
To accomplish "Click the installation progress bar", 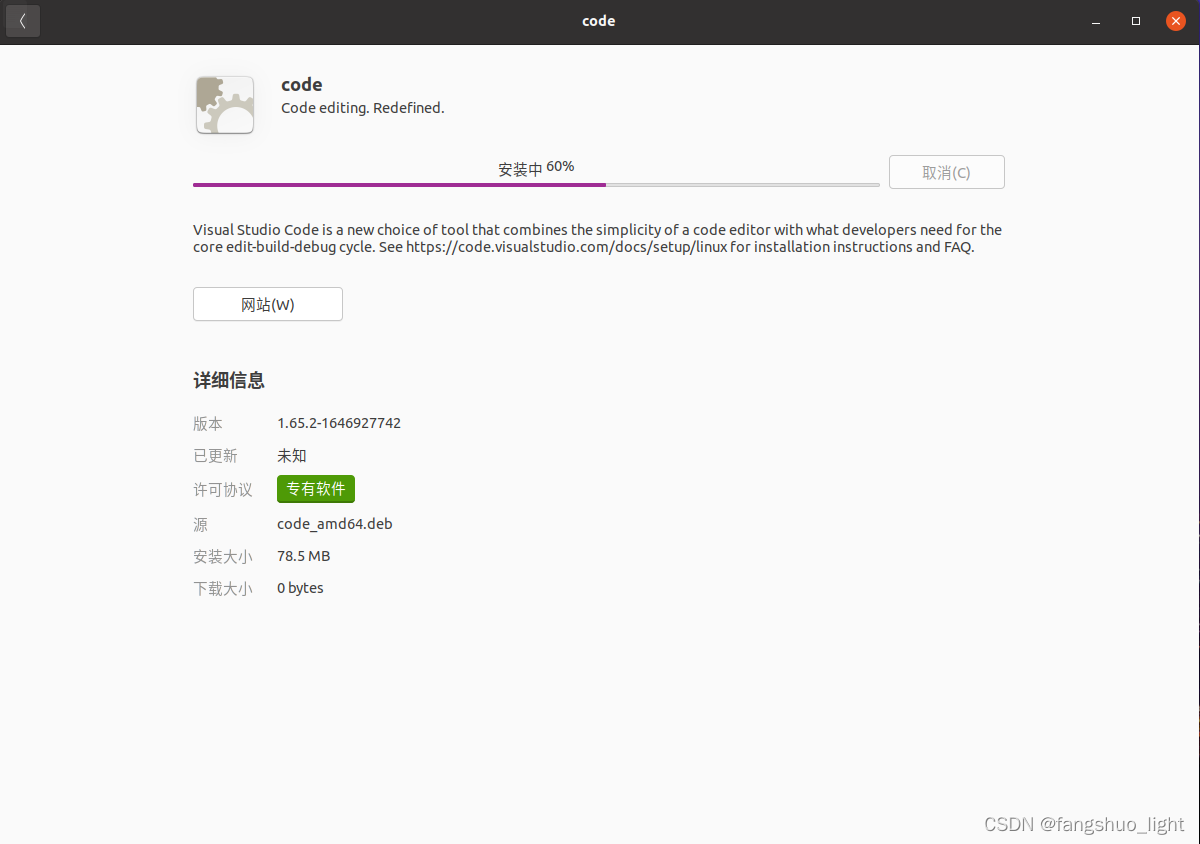I will point(536,185).
